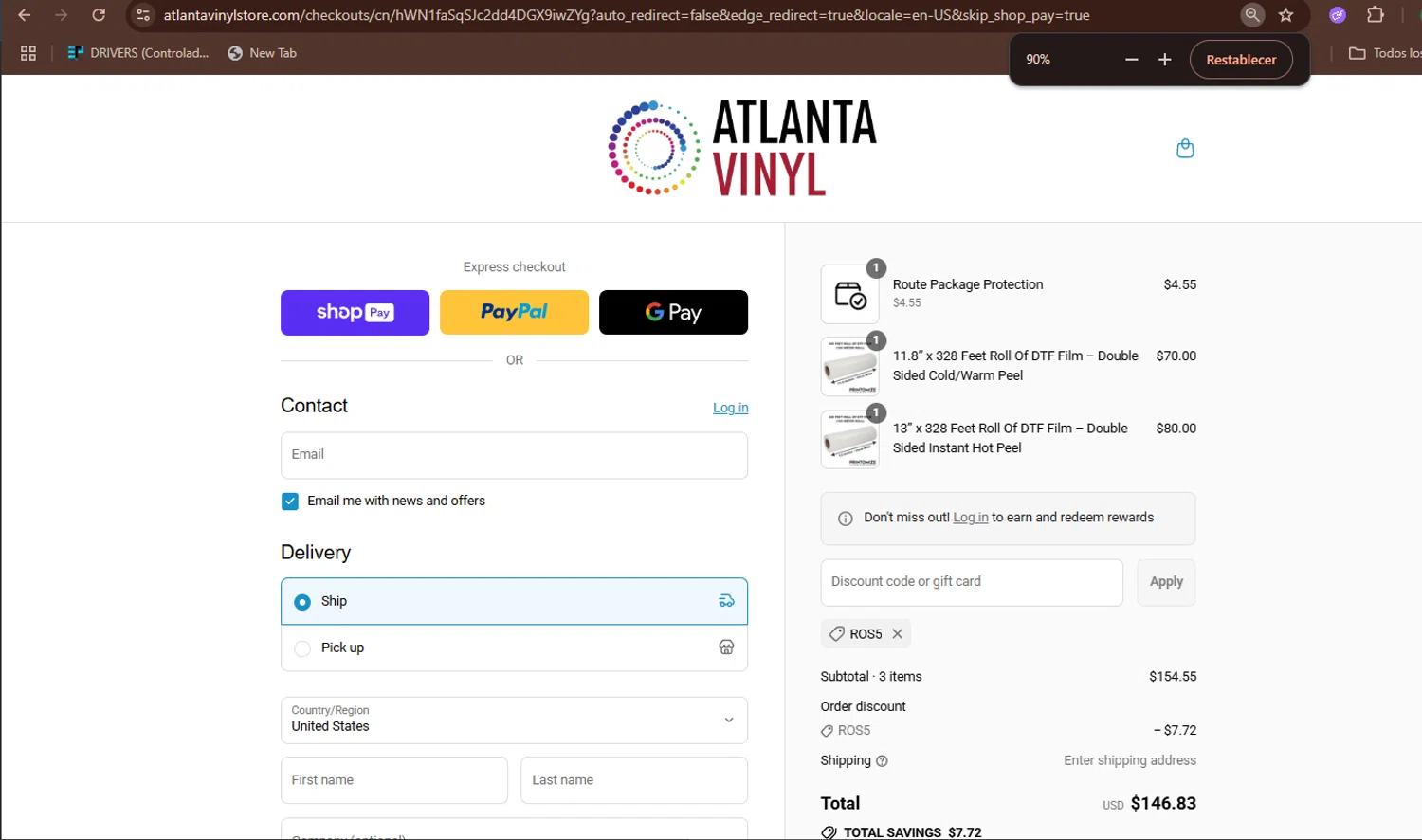The width and height of the screenshot is (1422, 840).
Task: Pay with PayPal
Action: click(514, 312)
